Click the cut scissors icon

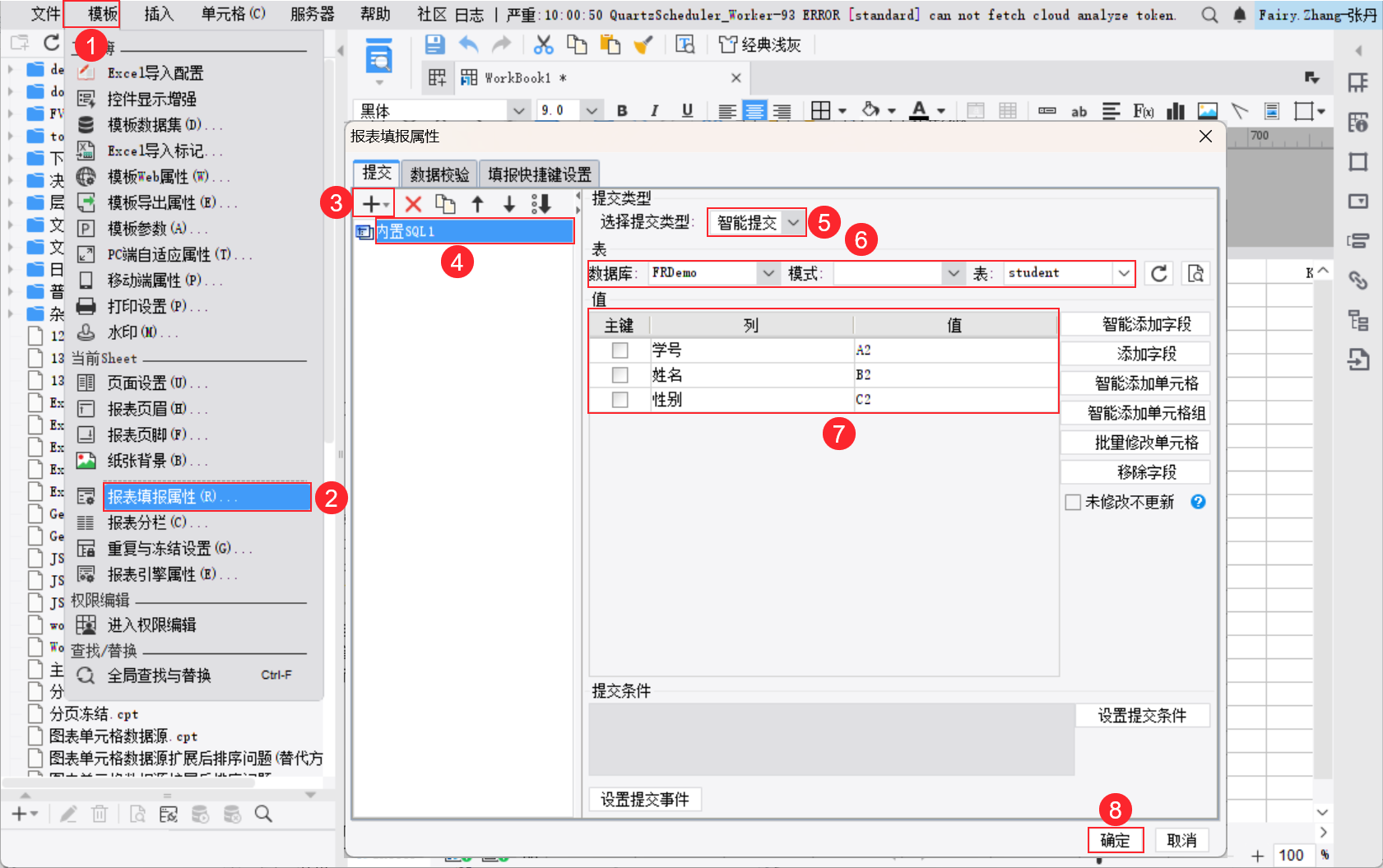tap(544, 44)
